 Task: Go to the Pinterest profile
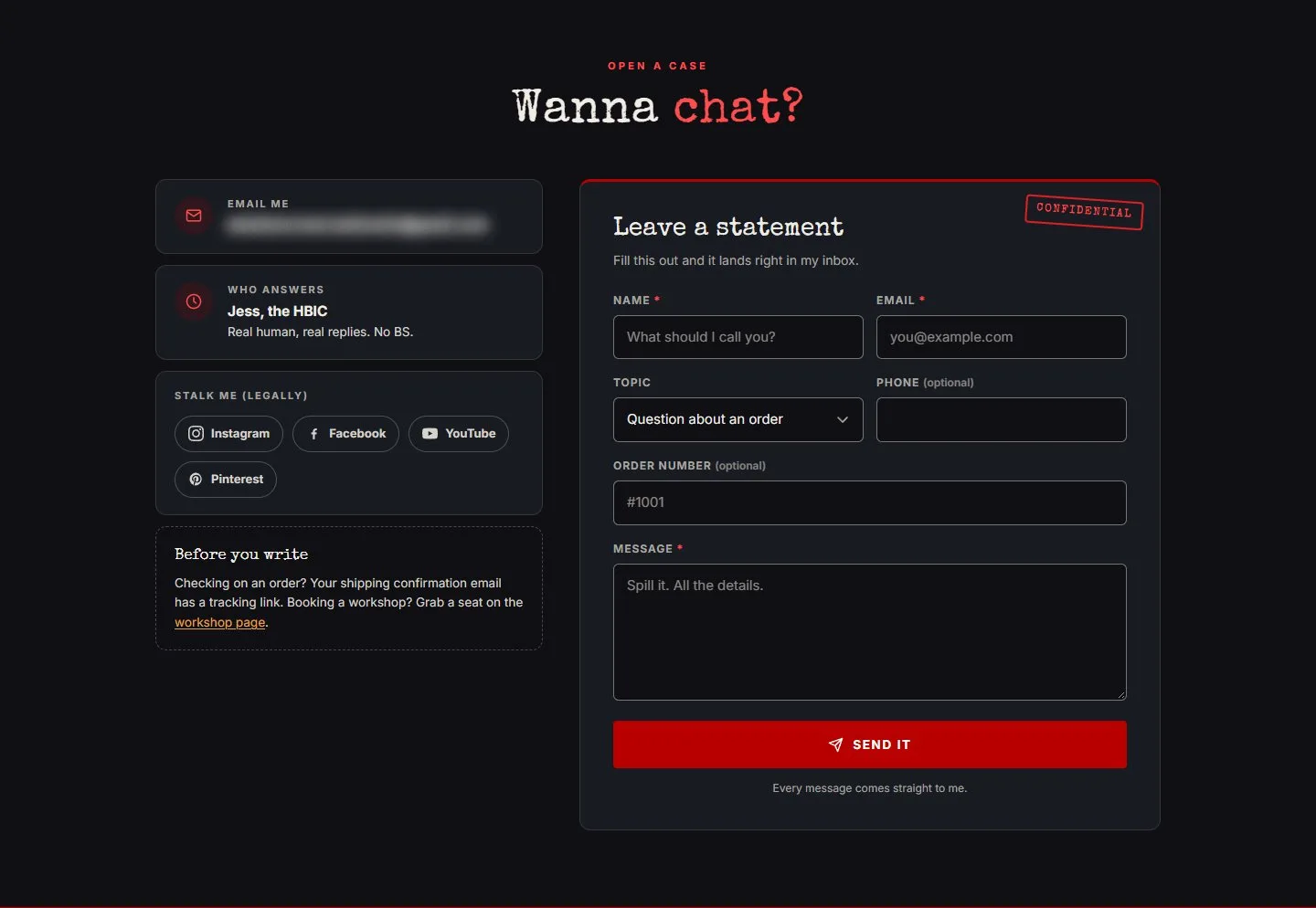point(226,480)
